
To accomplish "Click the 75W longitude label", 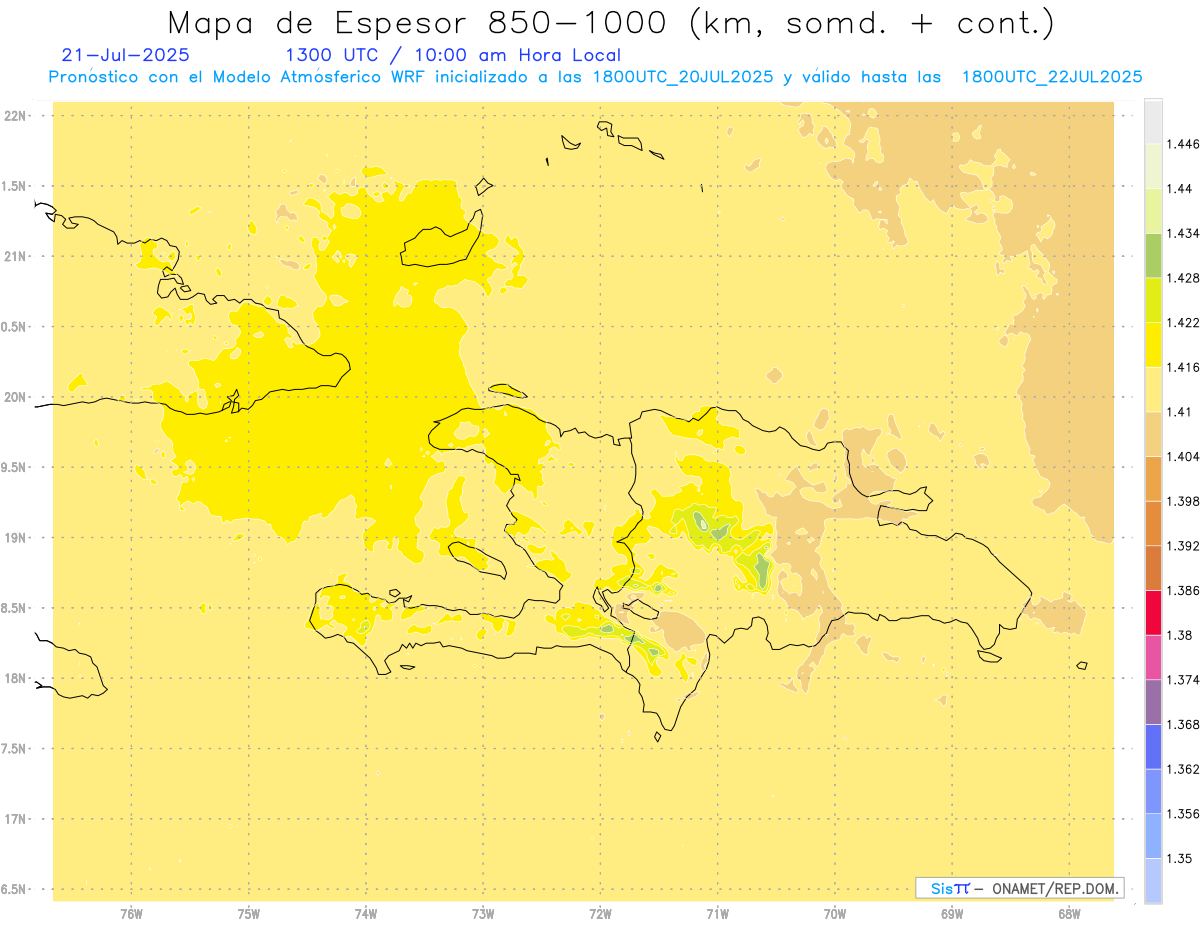I will [x=249, y=914].
